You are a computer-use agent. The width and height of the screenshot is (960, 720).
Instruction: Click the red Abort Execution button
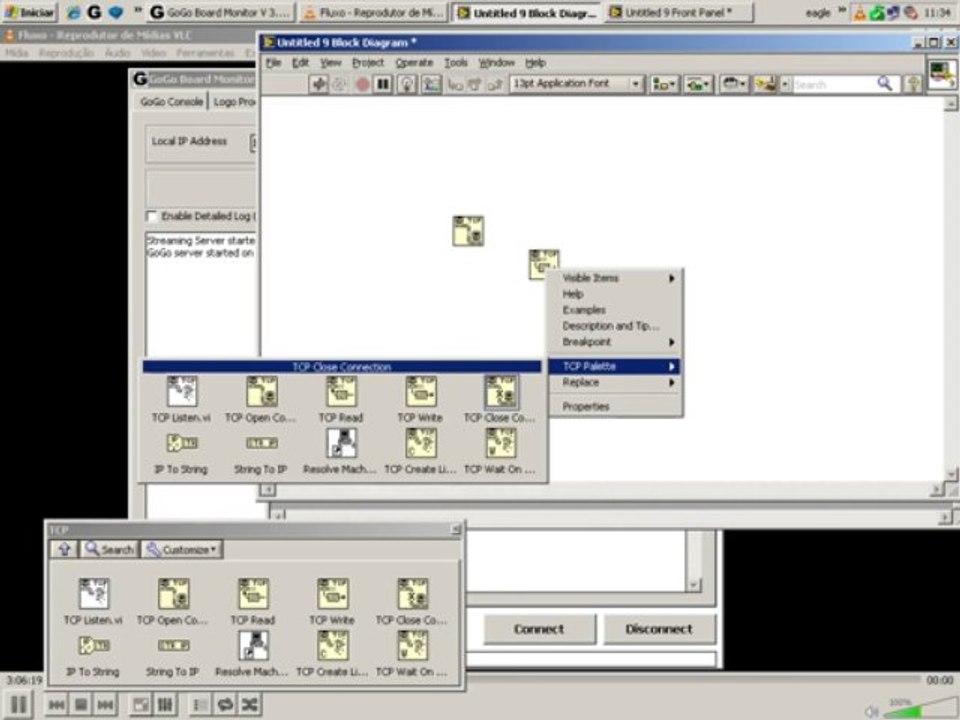[x=362, y=84]
